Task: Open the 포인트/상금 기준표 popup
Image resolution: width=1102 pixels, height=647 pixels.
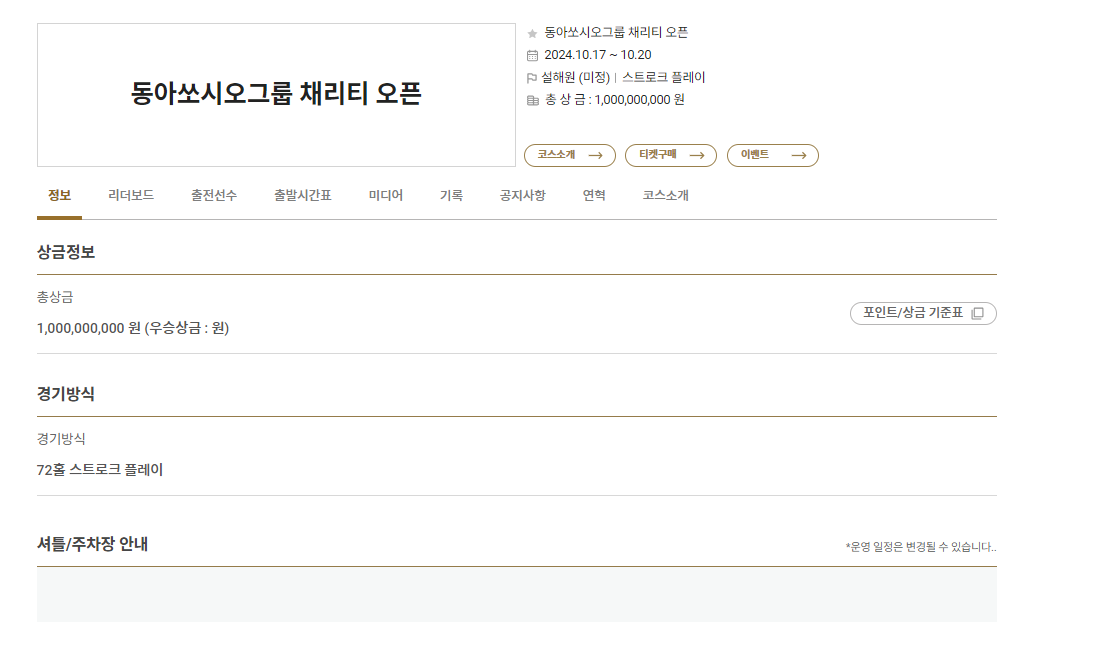Action: click(923, 313)
